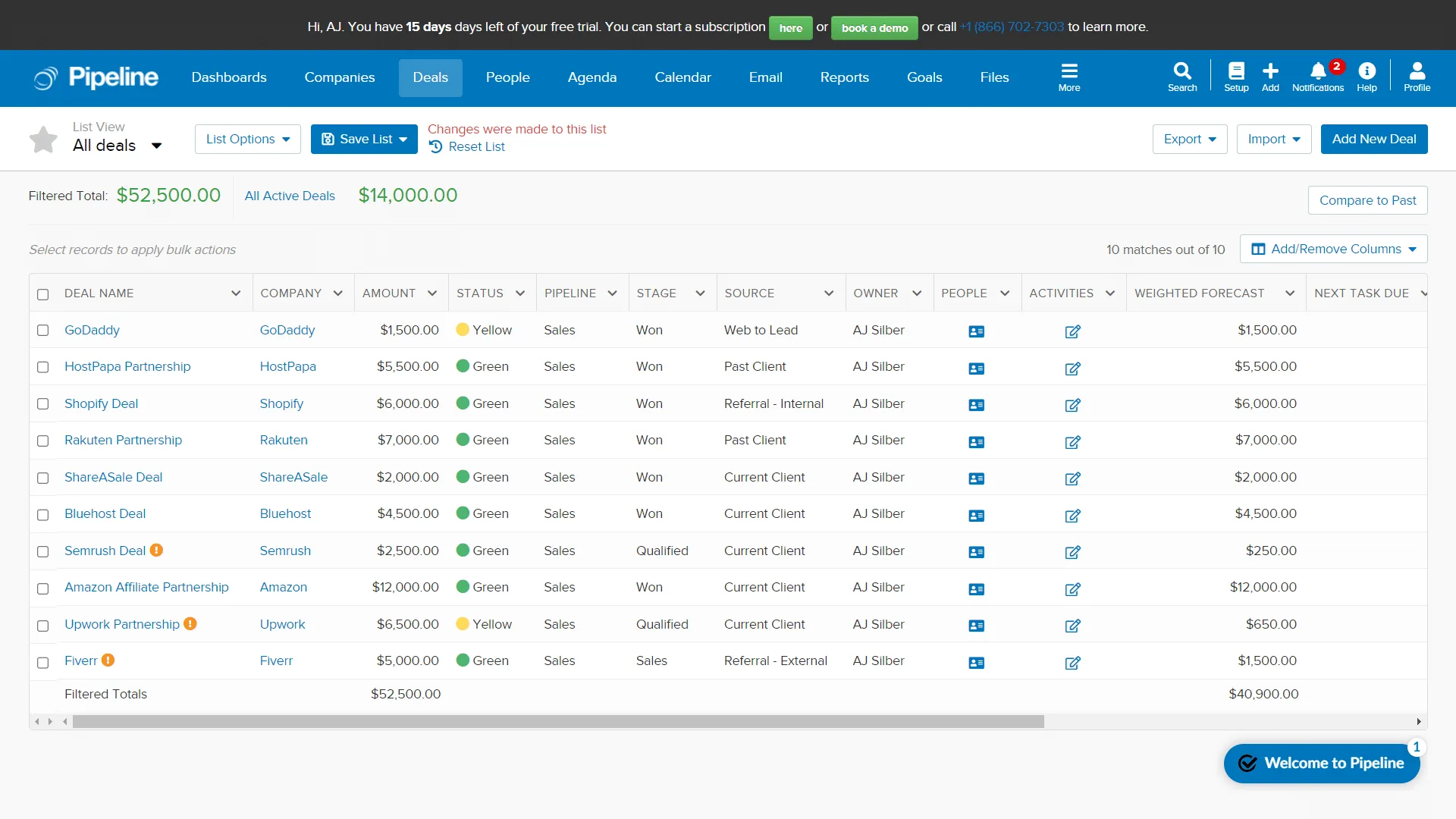1456x819 pixels.
Task: Open the Goals tab
Action: pyautogui.click(x=924, y=77)
